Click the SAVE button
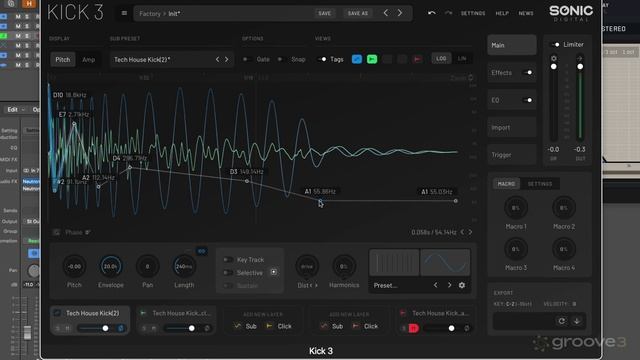640x360 pixels. point(325,13)
